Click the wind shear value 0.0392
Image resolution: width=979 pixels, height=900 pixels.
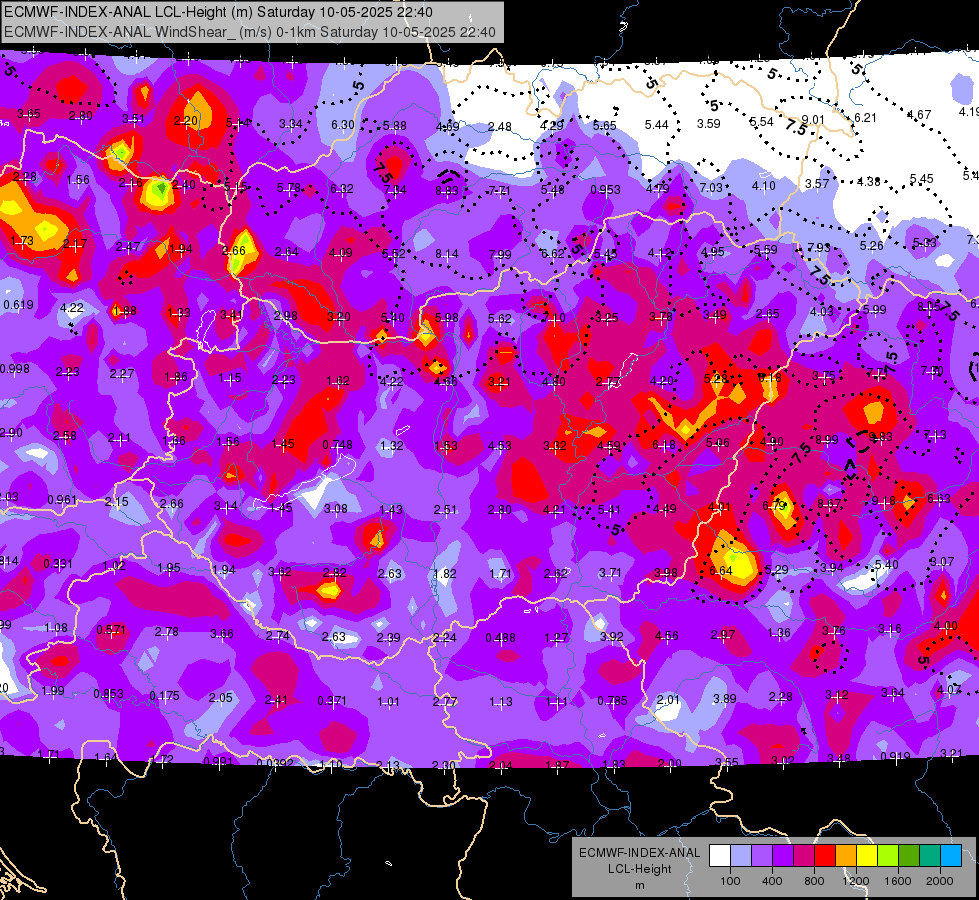[275, 763]
